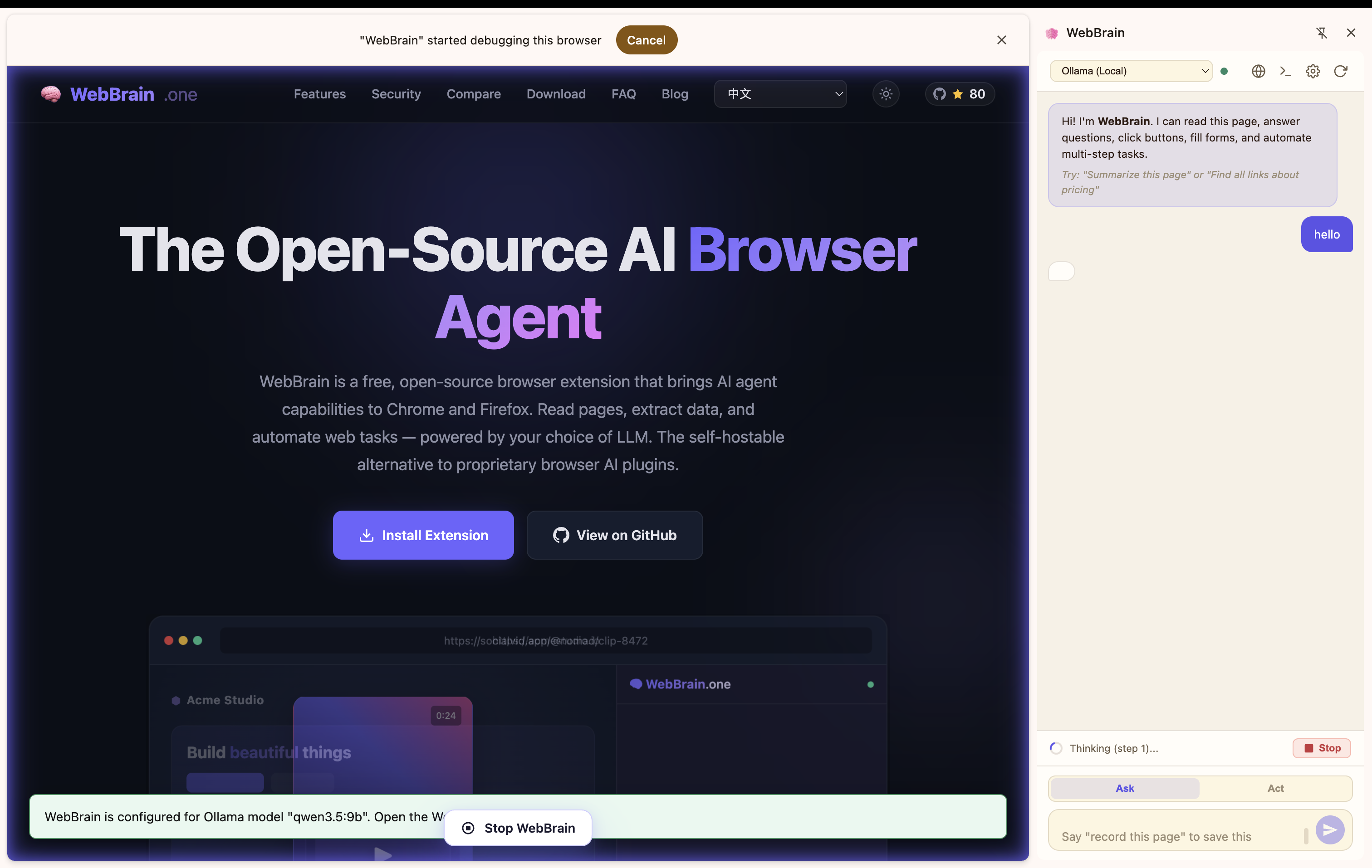Open the Blog nav link
This screenshot has height=868, width=1372.
(x=675, y=94)
